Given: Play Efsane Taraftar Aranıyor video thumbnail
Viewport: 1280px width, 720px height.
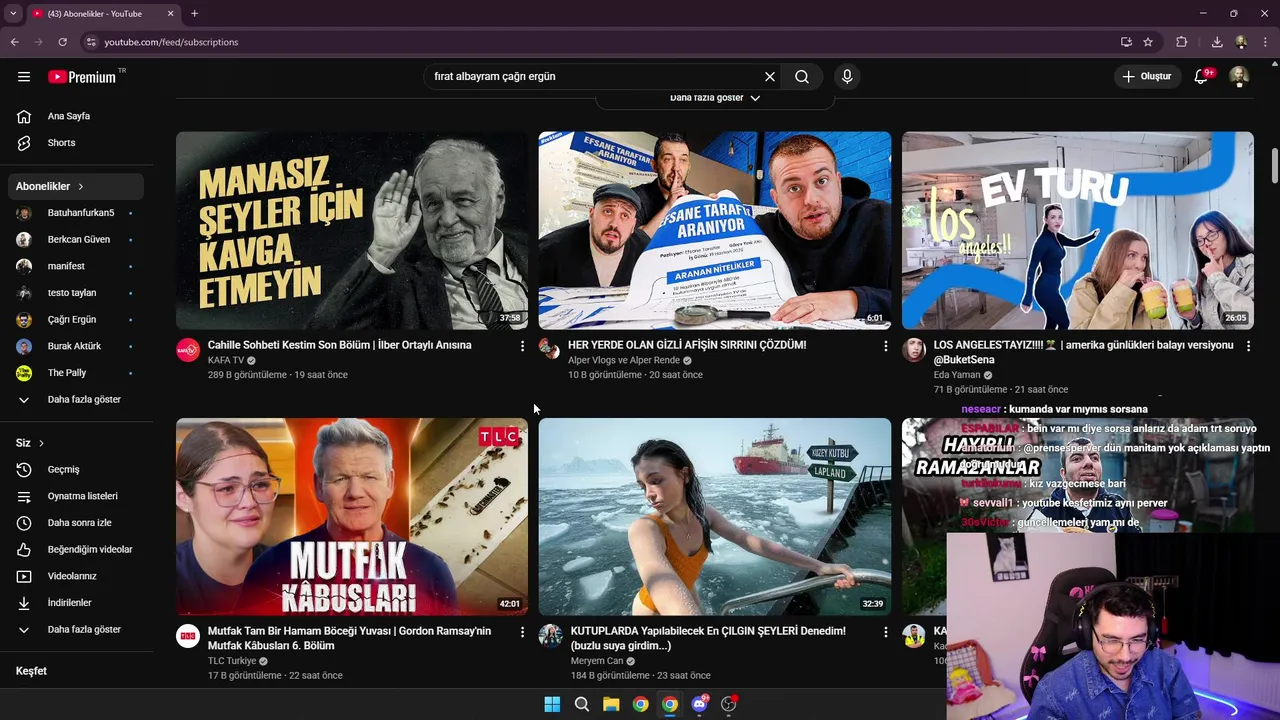Looking at the screenshot, I should pyautogui.click(x=715, y=231).
